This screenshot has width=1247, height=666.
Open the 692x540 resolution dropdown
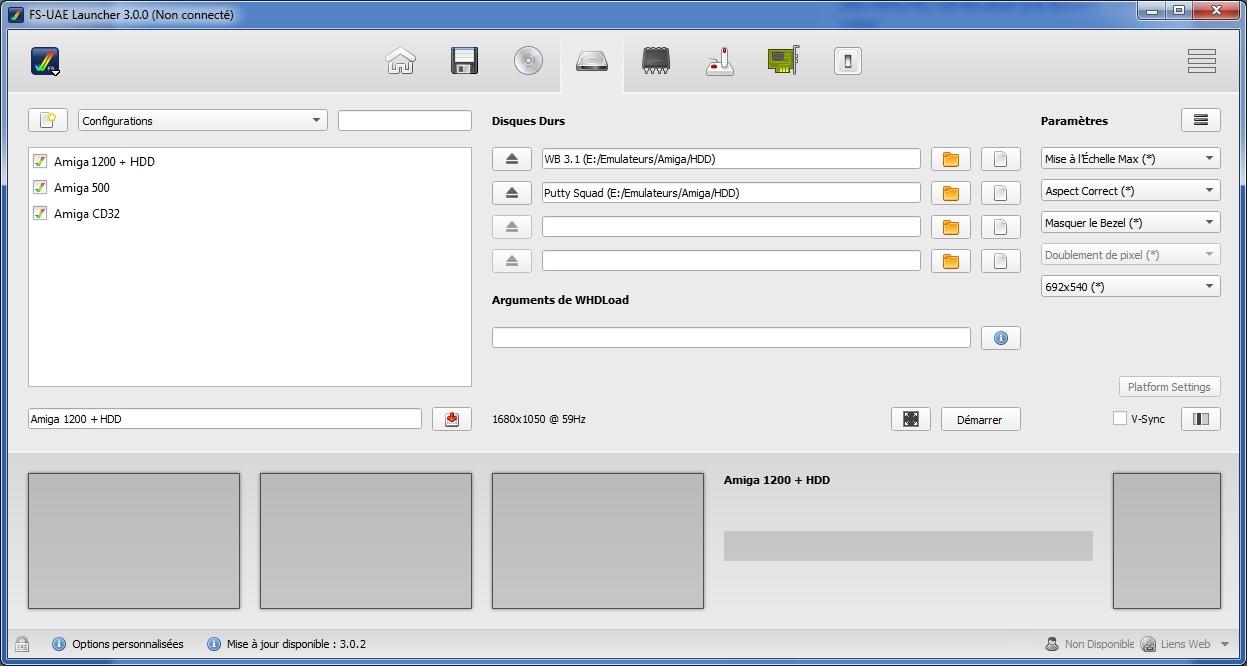click(x=1130, y=287)
